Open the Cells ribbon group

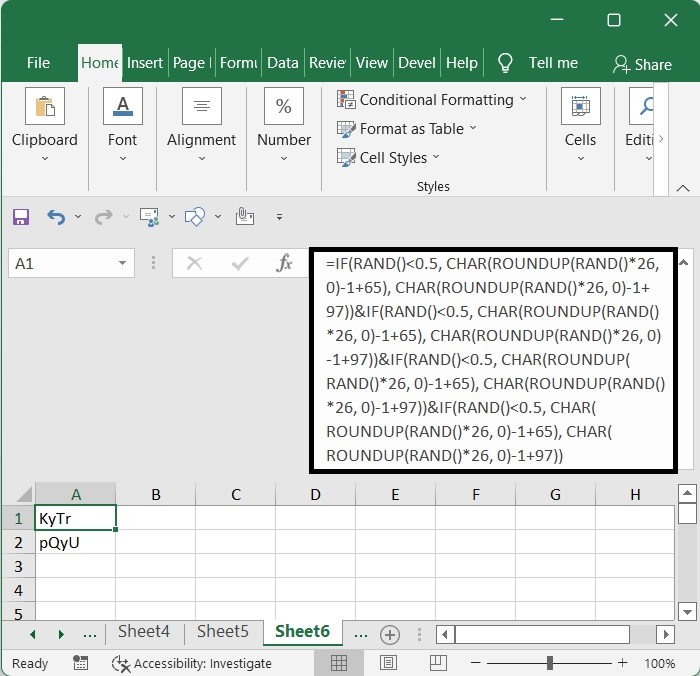[x=580, y=120]
